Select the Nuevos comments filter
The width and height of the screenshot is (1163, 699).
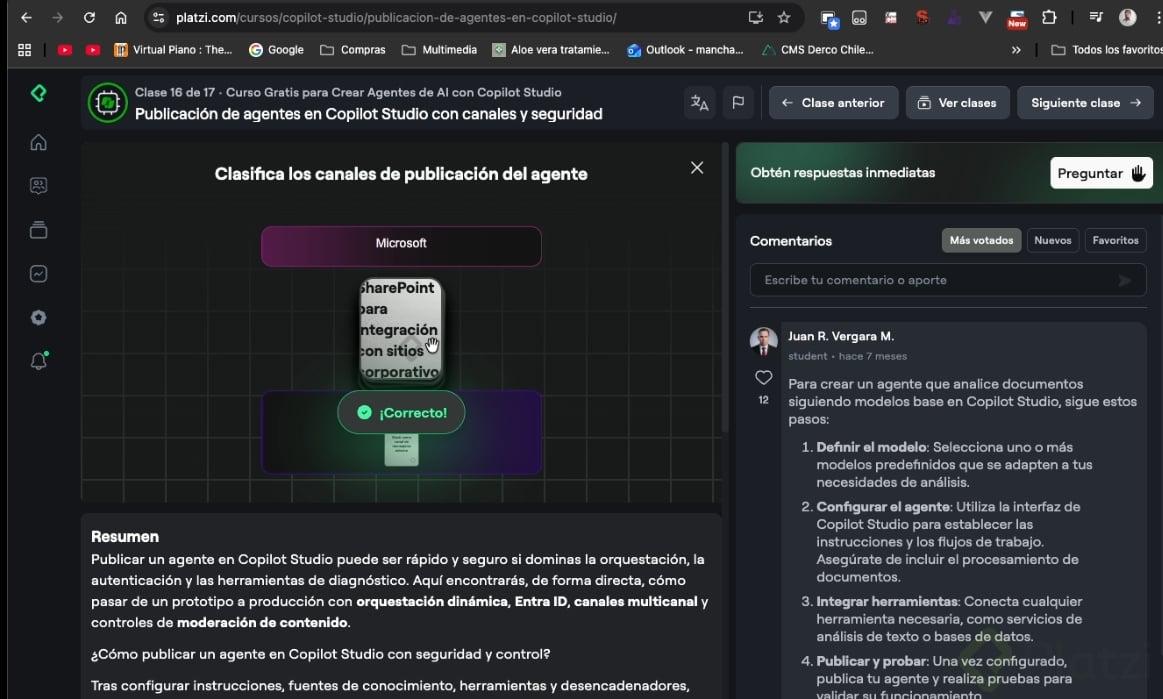pos(1052,240)
